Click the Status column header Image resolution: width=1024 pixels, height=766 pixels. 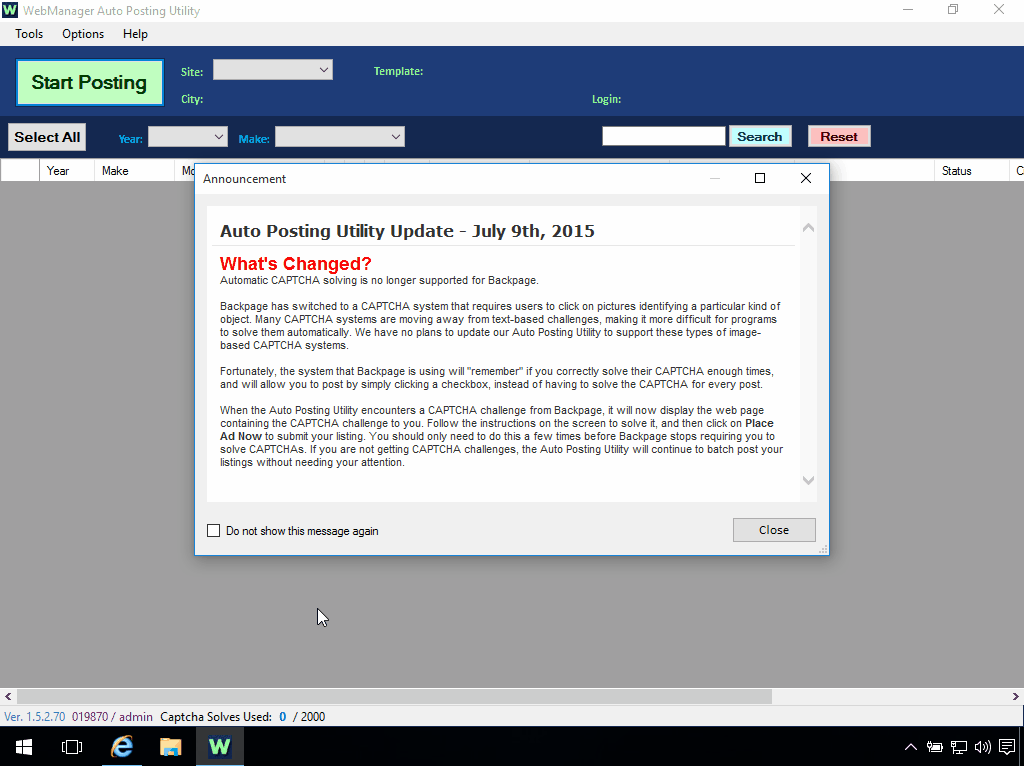coord(971,170)
